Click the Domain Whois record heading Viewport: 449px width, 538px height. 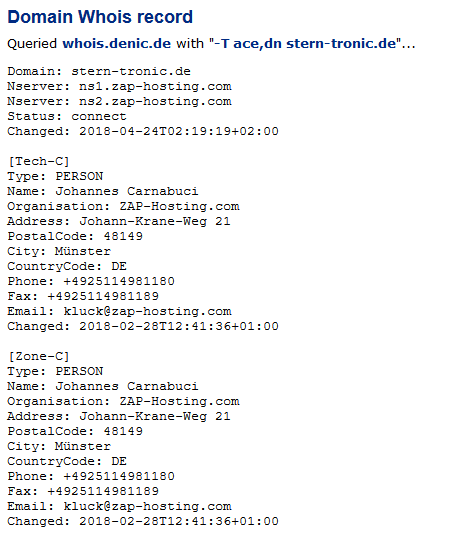tap(100, 17)
